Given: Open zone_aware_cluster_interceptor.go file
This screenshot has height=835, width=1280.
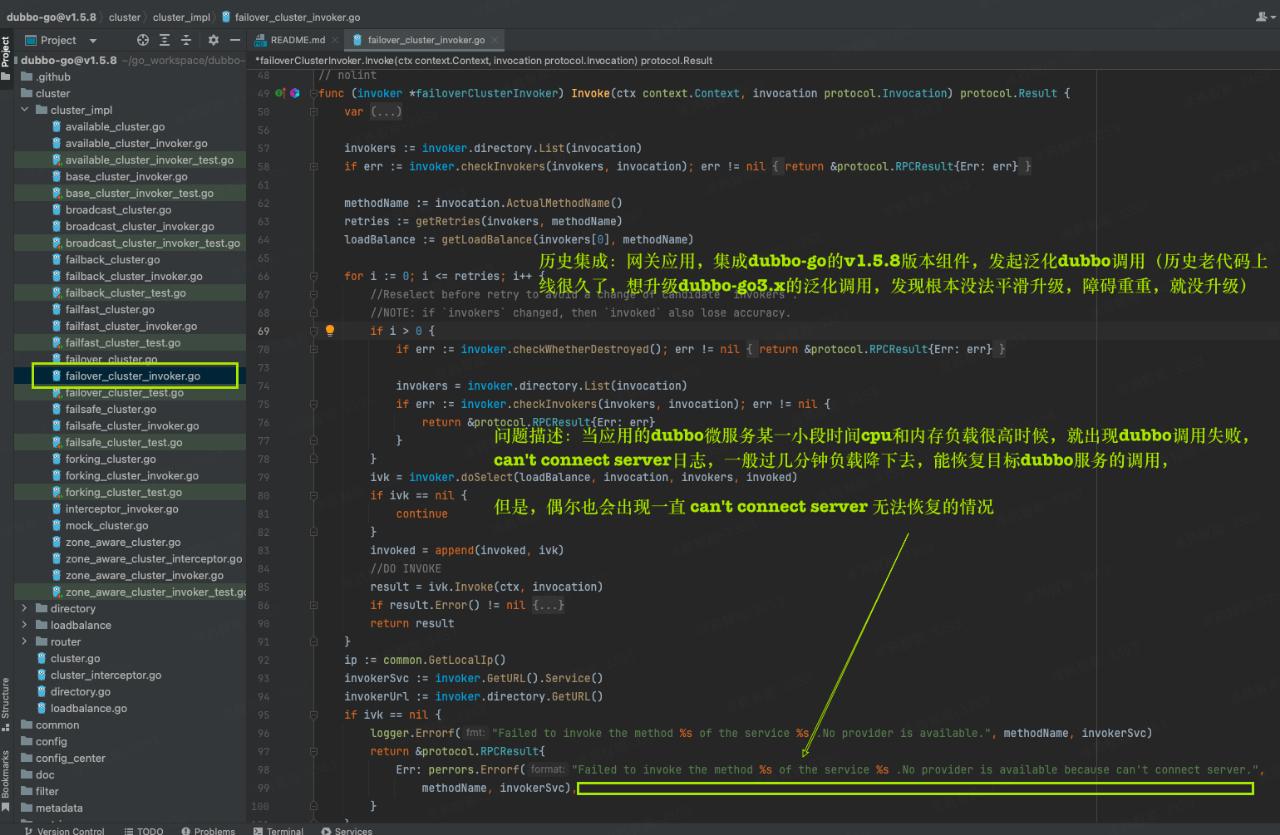Looking at the screenshot, I should [x=154, y=559].
